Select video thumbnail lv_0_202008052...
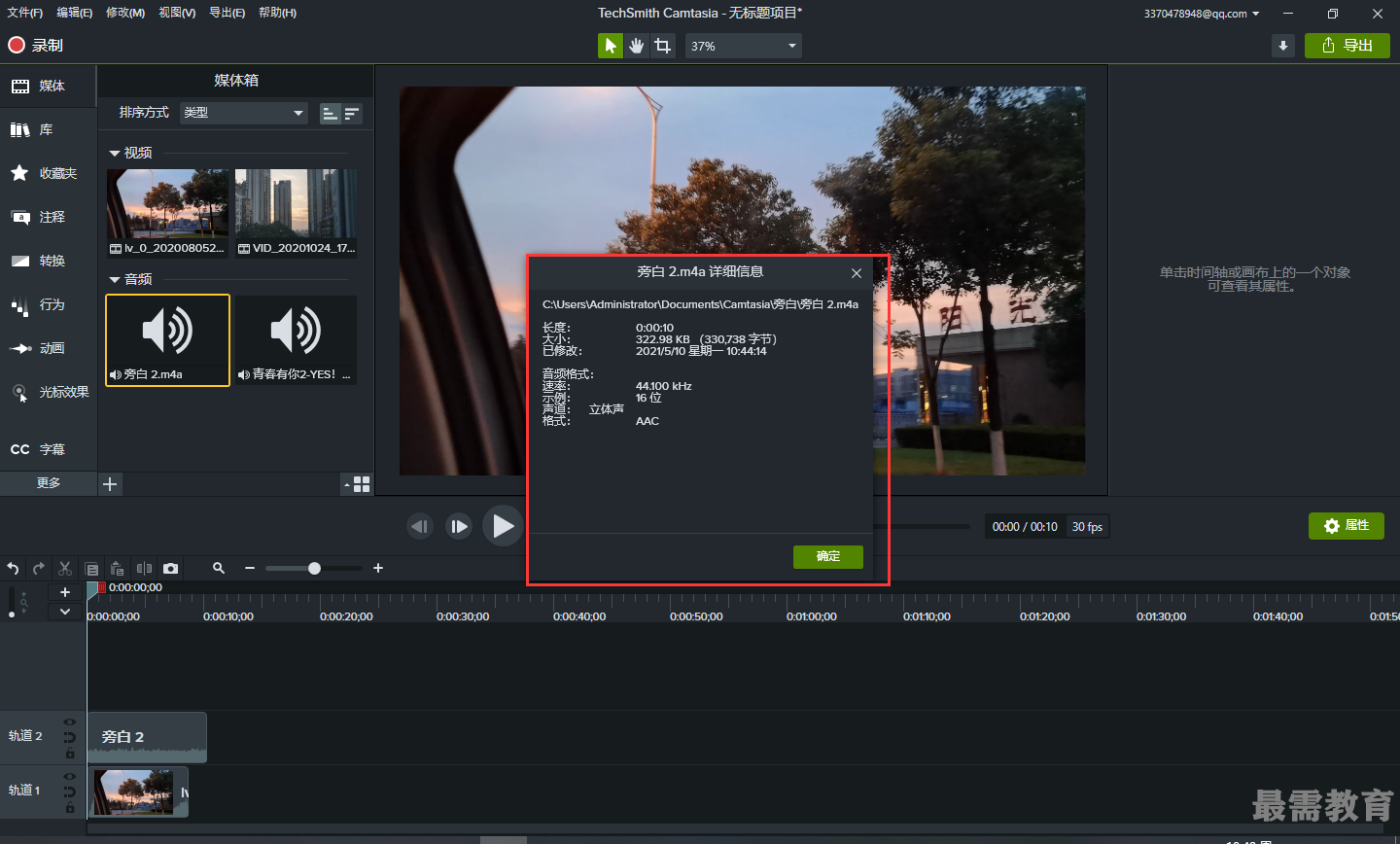The height and width of the screenshot is (844, 1400). pos(167,213)
